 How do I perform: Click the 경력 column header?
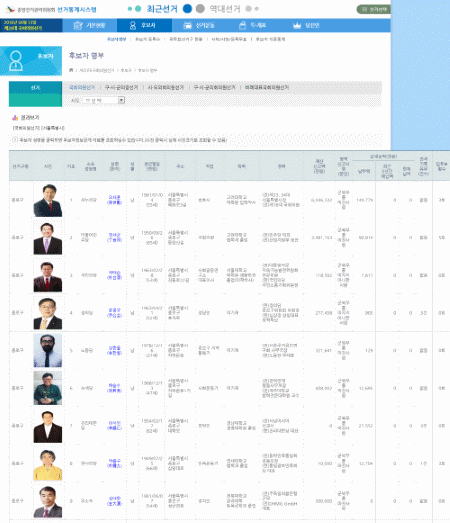pos(281,166)
